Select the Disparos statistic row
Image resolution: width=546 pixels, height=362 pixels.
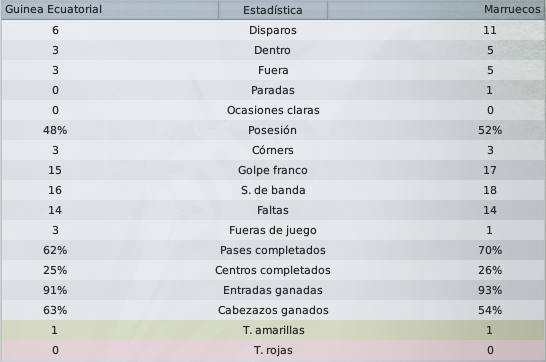[273, 30]
